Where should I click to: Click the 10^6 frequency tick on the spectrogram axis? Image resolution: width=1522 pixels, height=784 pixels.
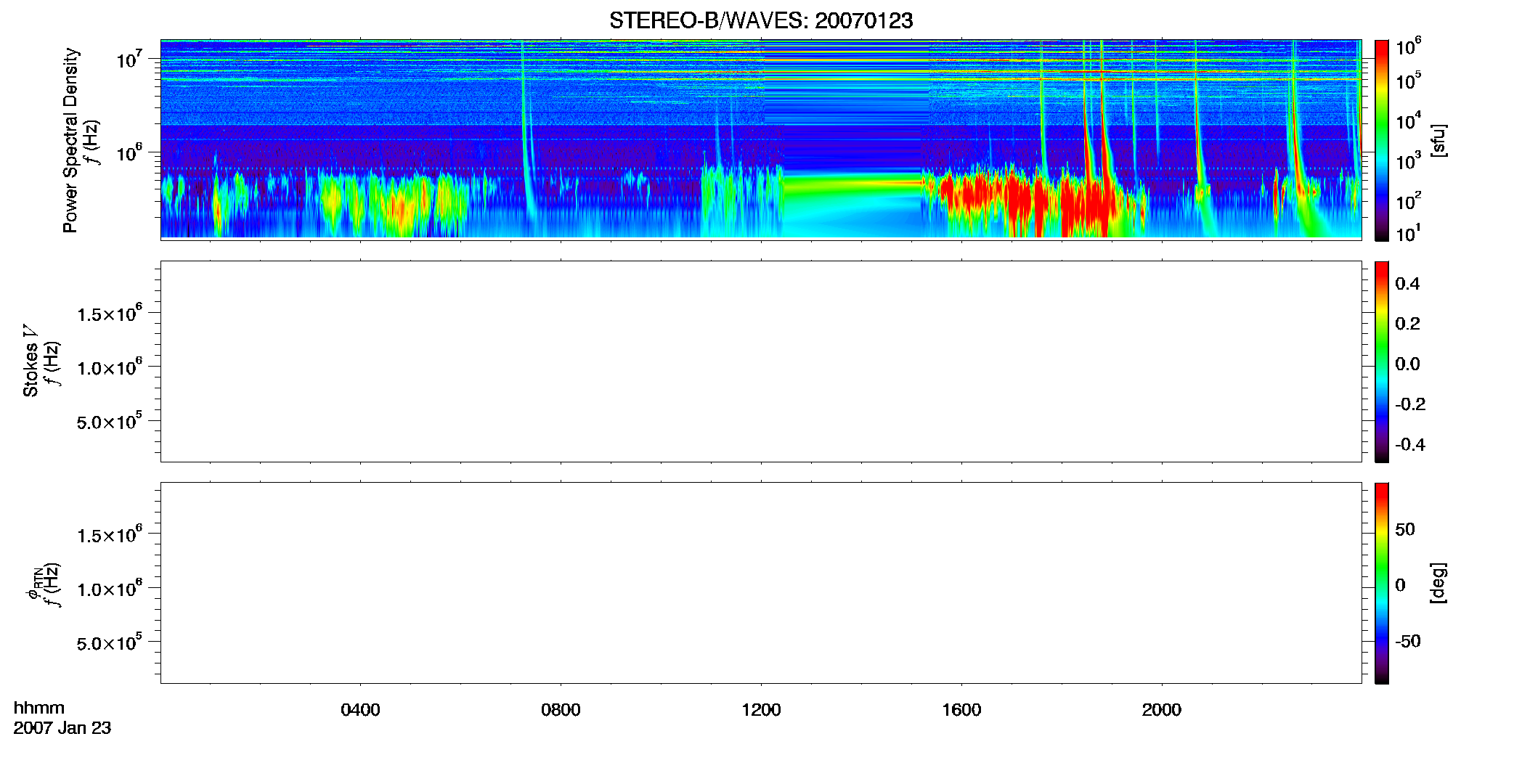[129, 153]
